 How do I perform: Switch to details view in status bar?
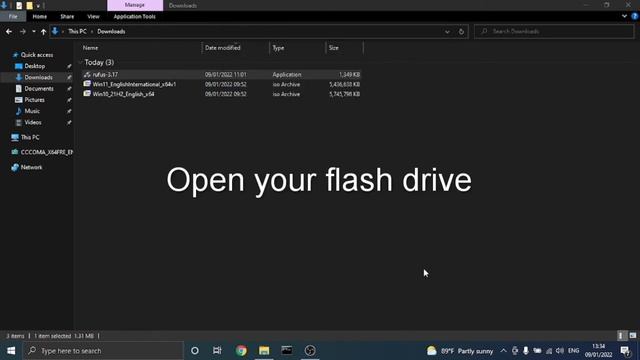pos(621,336)
